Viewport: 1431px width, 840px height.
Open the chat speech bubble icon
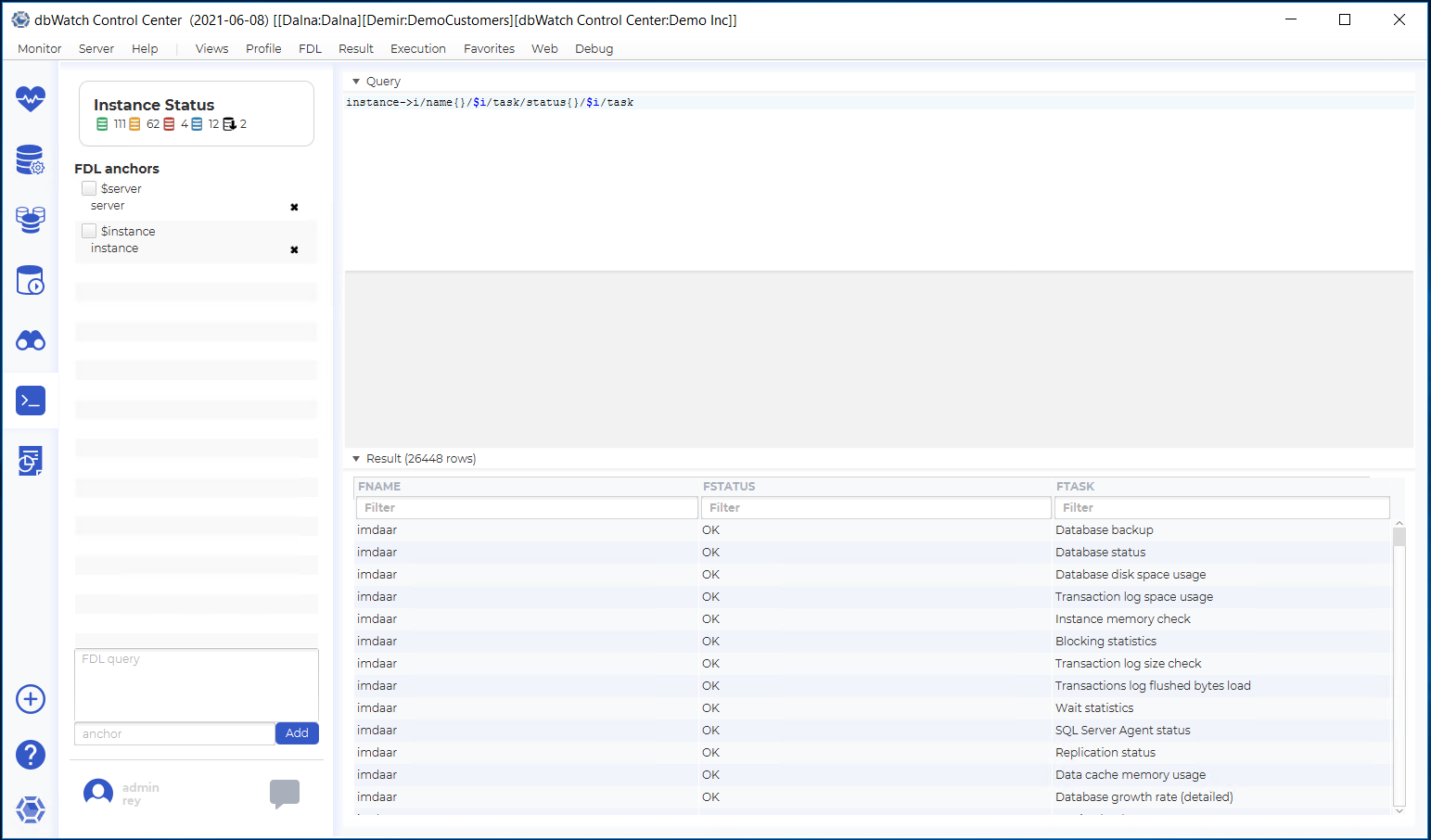[x=285, y=794]
